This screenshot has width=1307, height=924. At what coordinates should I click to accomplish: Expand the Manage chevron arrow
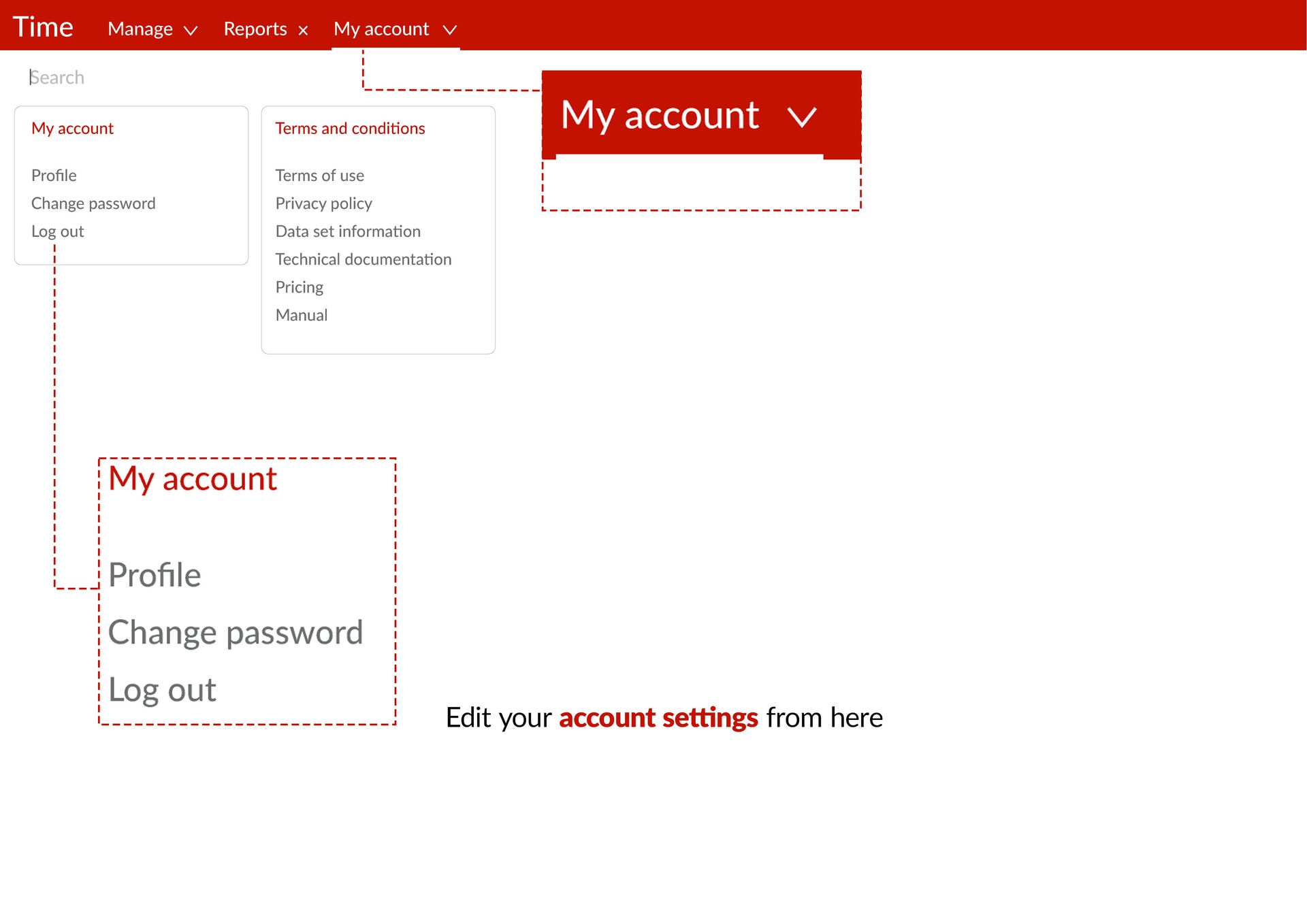coord(191,30)
